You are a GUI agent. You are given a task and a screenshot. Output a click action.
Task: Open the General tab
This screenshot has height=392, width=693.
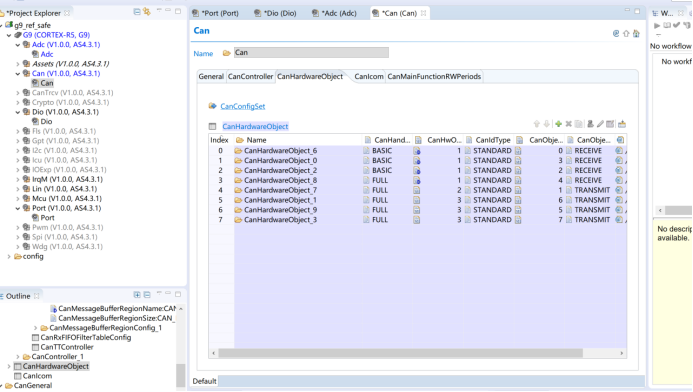pos(211,76)
